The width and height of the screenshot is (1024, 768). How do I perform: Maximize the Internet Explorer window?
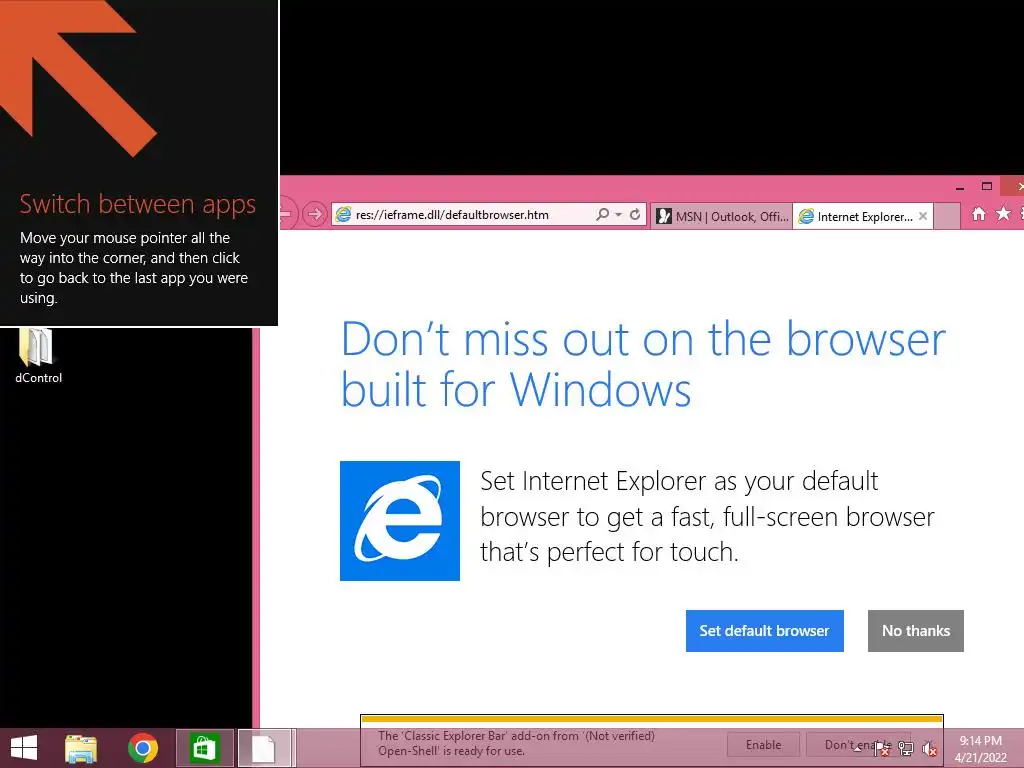pyautogui.click(x=987, y=187)
